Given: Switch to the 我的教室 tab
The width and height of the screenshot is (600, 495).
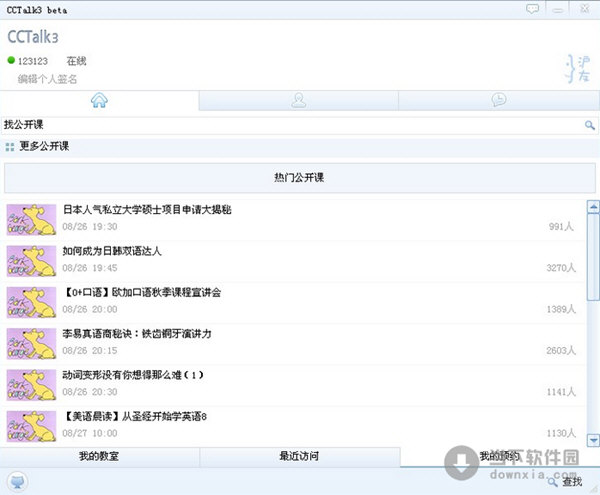Looking at the screenshot, I should [99, 456].
